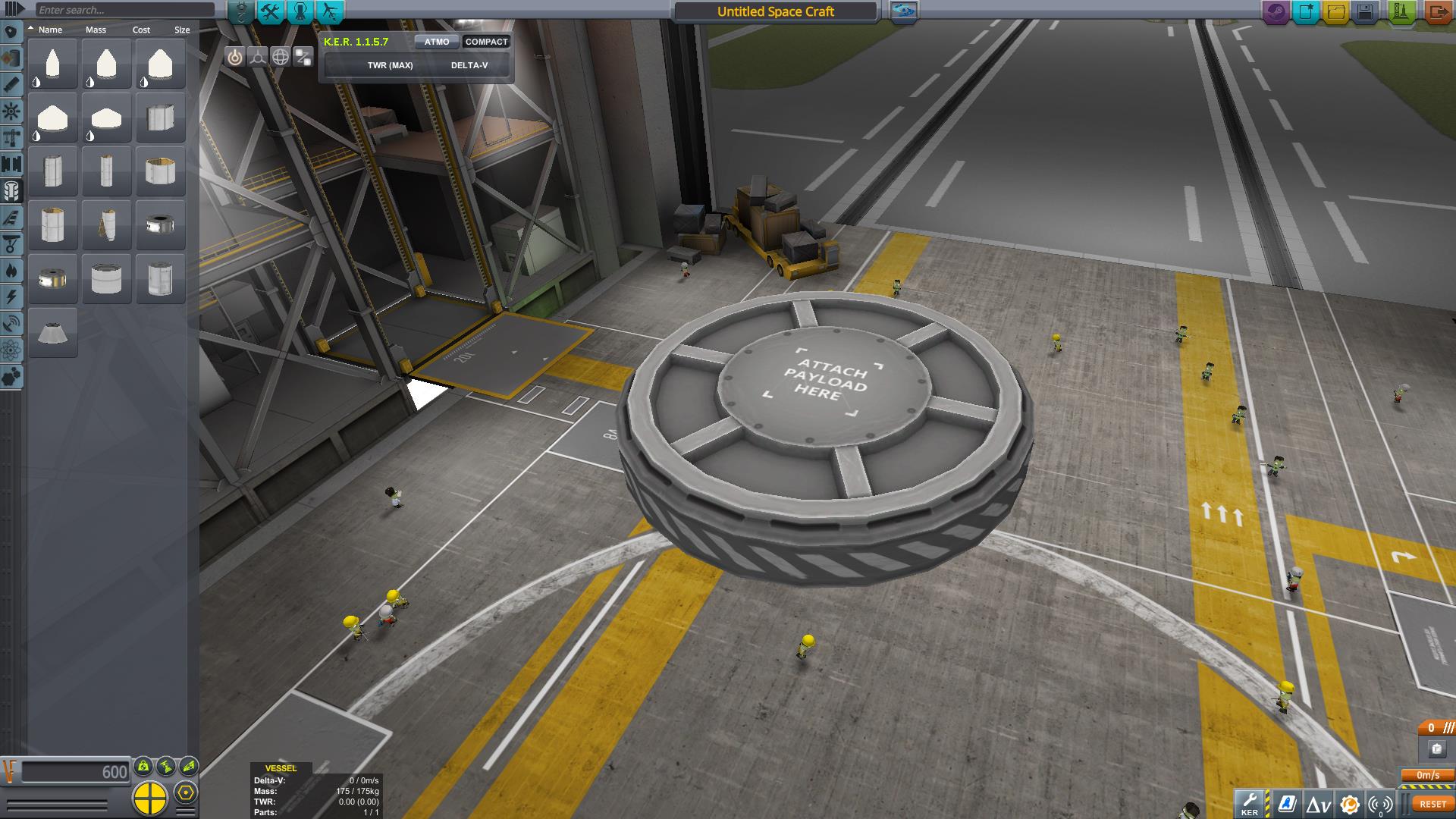Image resolution: width=1456 pixels, height=819 pixels.
Task: Click the 0m/s speed readout button
Action: click(x=1427, y=775)
